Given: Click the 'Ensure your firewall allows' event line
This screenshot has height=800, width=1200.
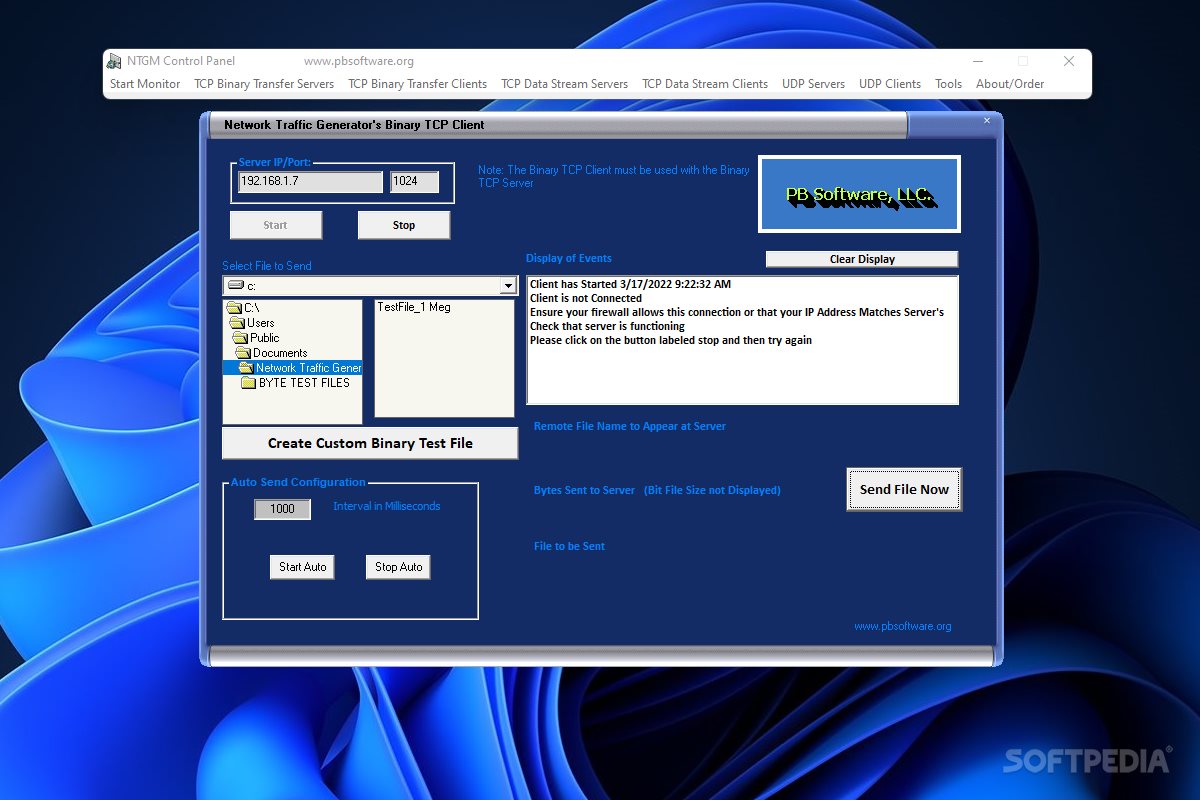Looking at the screenshot, I should 737,312.
